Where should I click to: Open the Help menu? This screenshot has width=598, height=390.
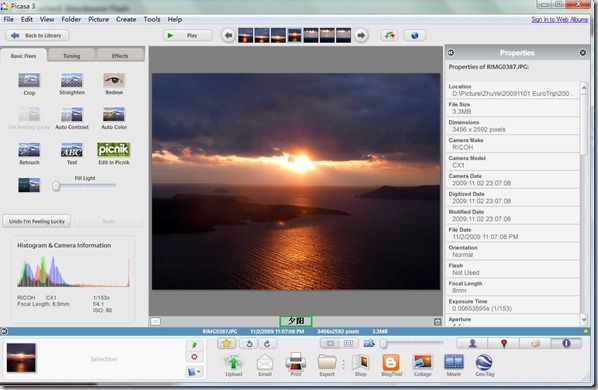(175, 19)
